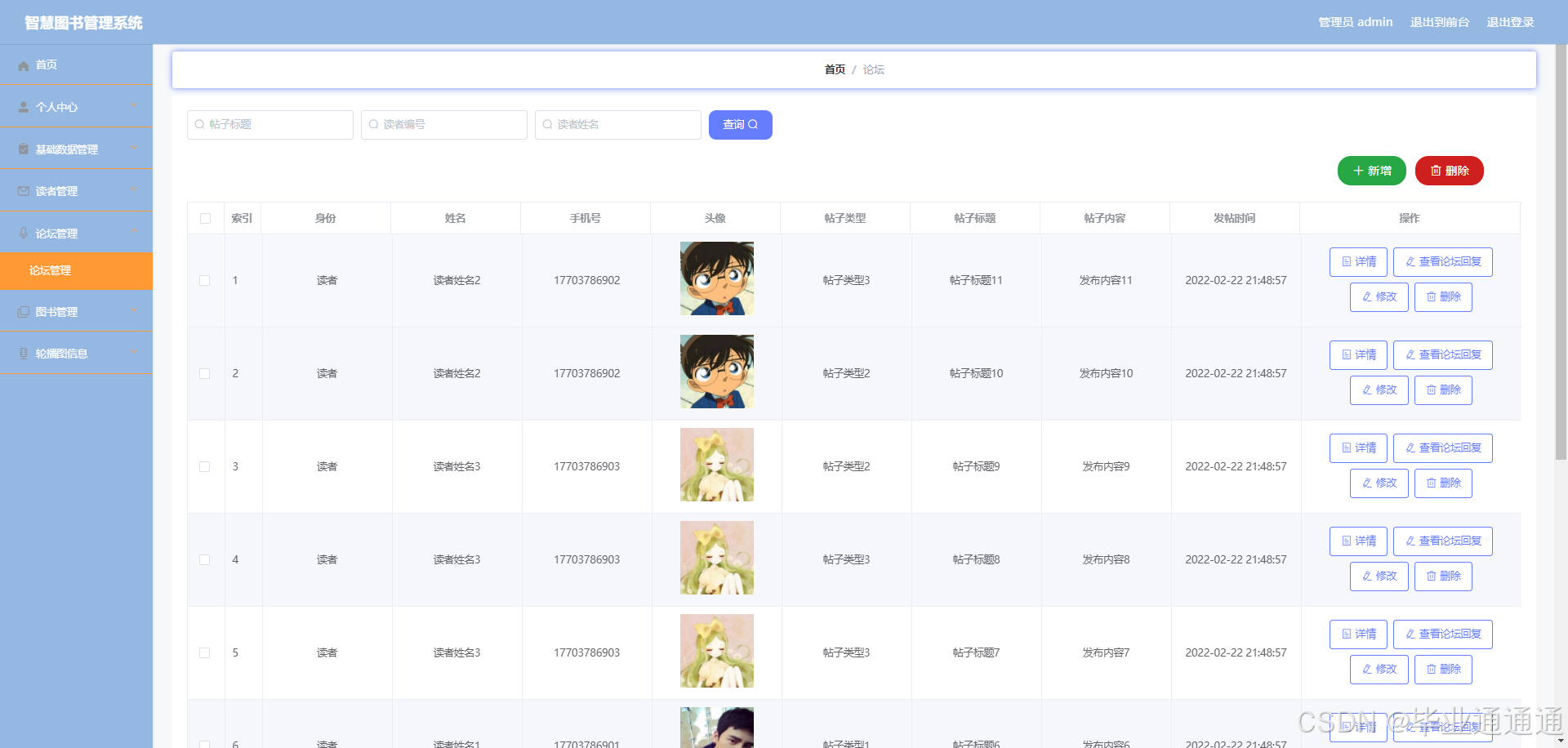1568x748 pixels.
Task: Click the magnifier icon in 查询 button
Action: click(754, 124)
